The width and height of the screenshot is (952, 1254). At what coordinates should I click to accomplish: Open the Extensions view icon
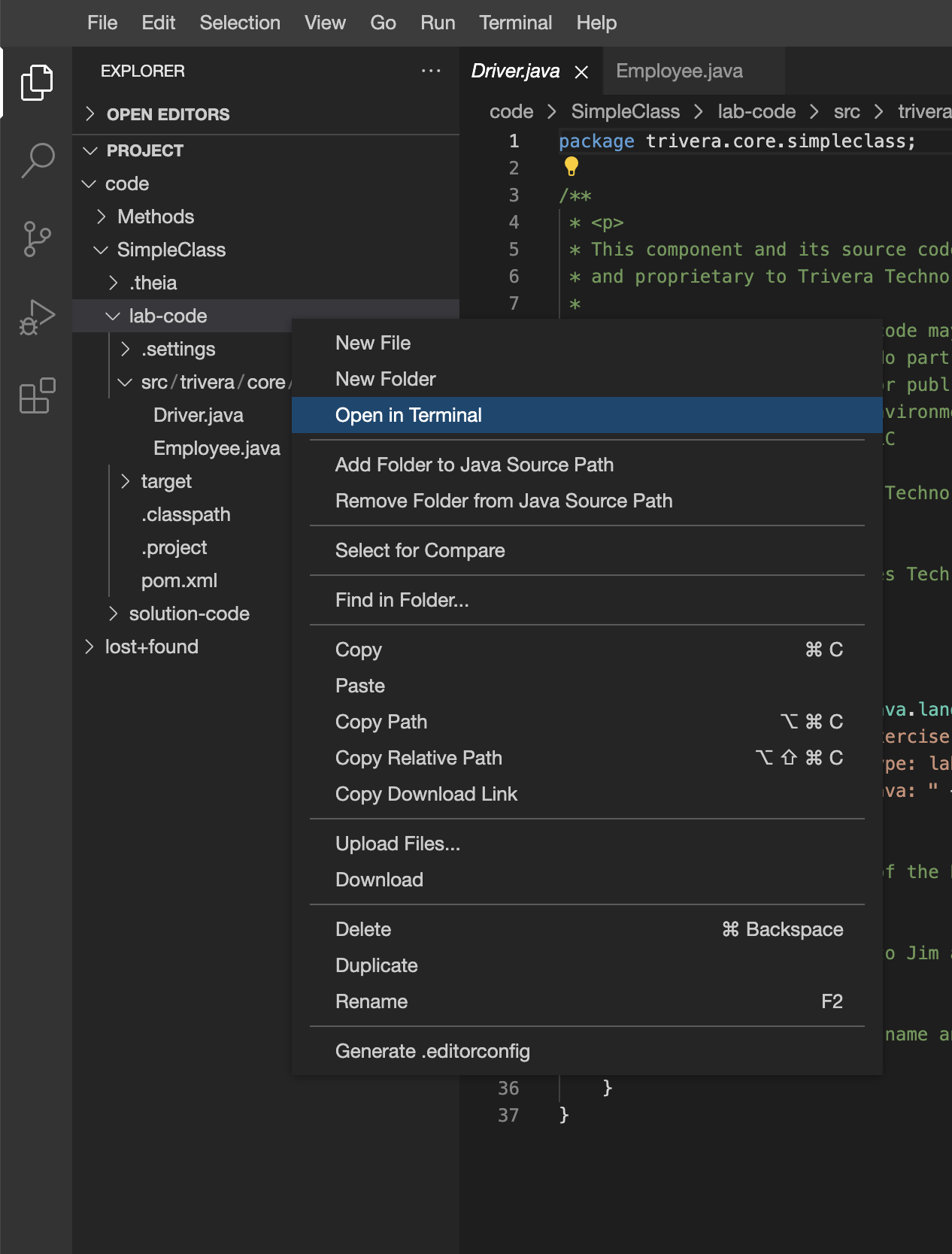tap(36, 395)
